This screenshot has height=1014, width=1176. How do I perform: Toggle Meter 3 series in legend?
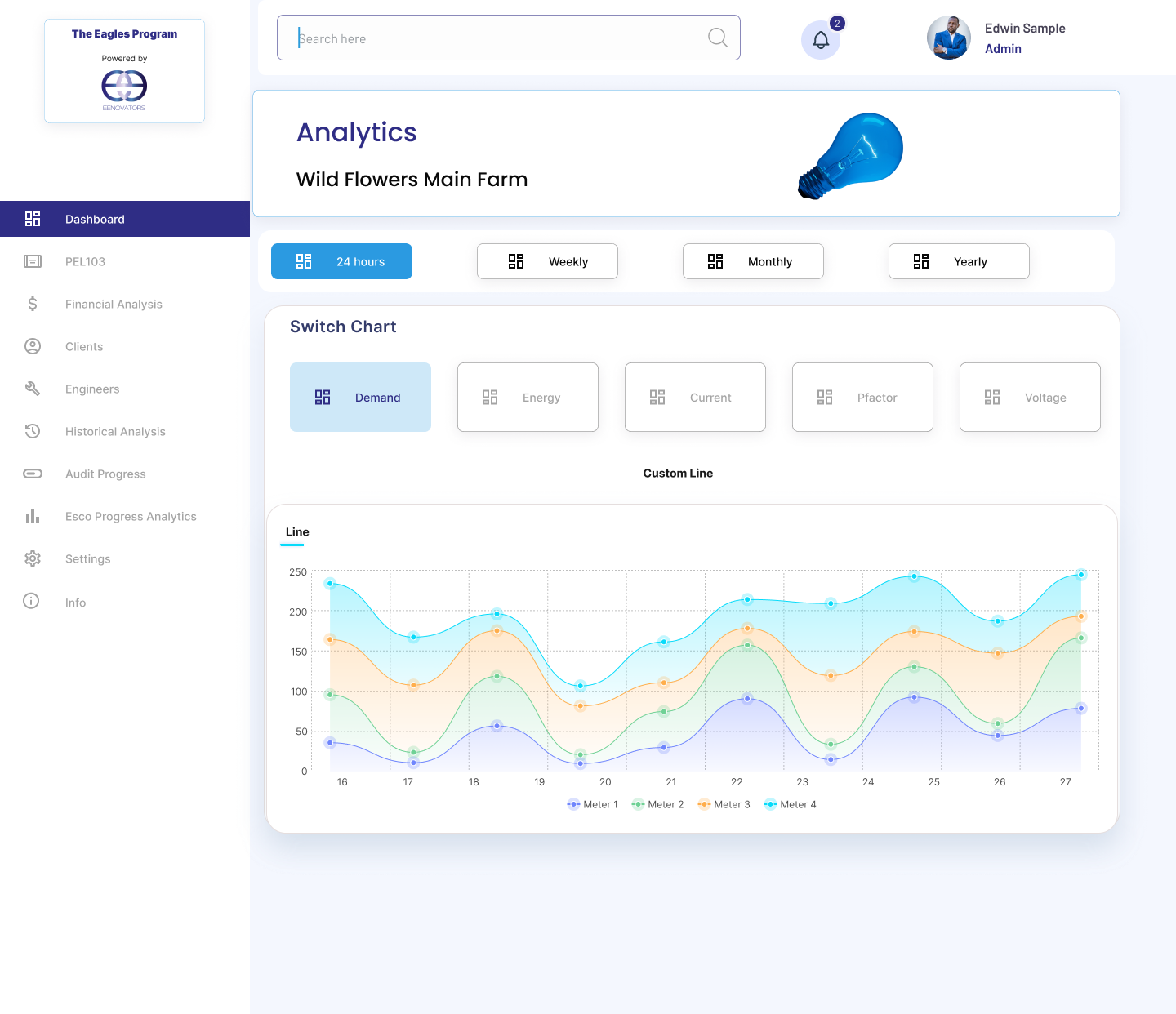(724, 804)
